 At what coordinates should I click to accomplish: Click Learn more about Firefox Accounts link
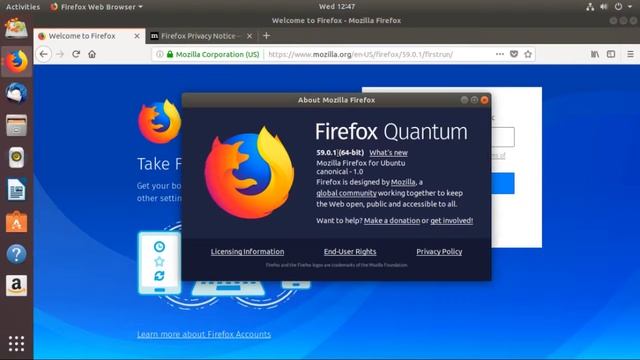click(204, 334)
